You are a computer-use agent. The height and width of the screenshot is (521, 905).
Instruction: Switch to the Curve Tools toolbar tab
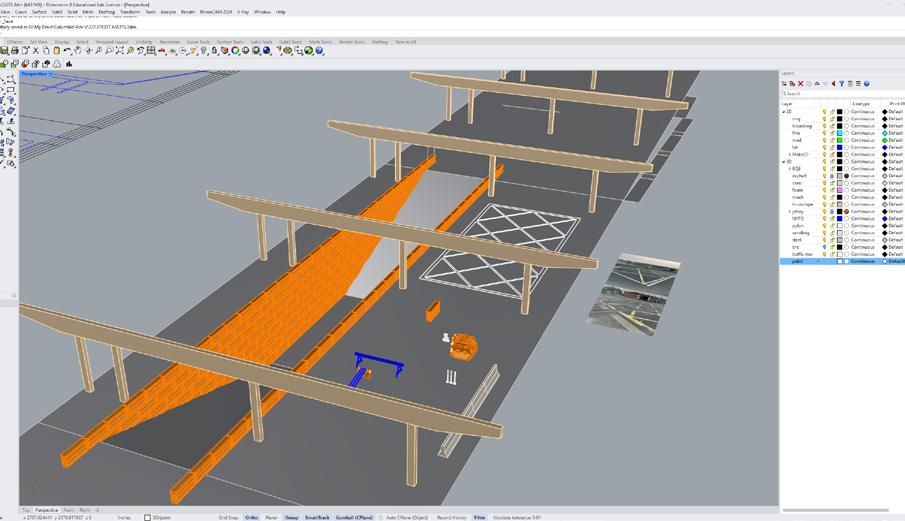198,42
